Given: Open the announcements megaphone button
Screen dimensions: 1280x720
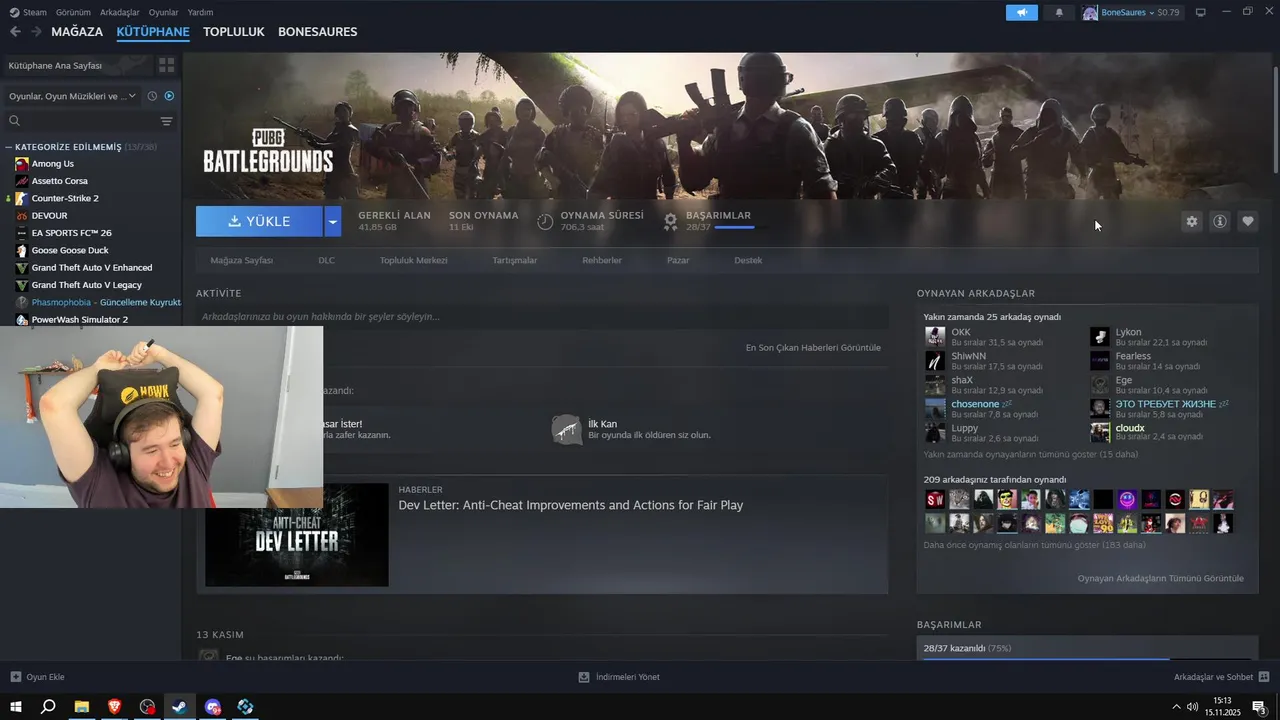Looking at the screenshot, I should tap(1022, 13).
